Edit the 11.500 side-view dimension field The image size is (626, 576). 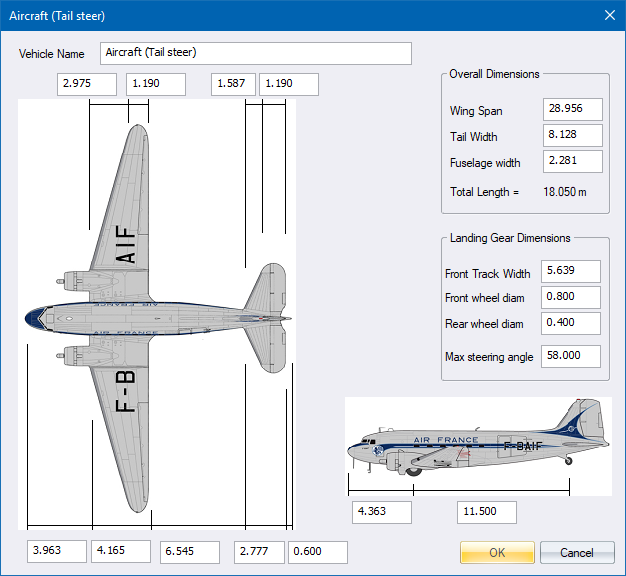point(487,512)
